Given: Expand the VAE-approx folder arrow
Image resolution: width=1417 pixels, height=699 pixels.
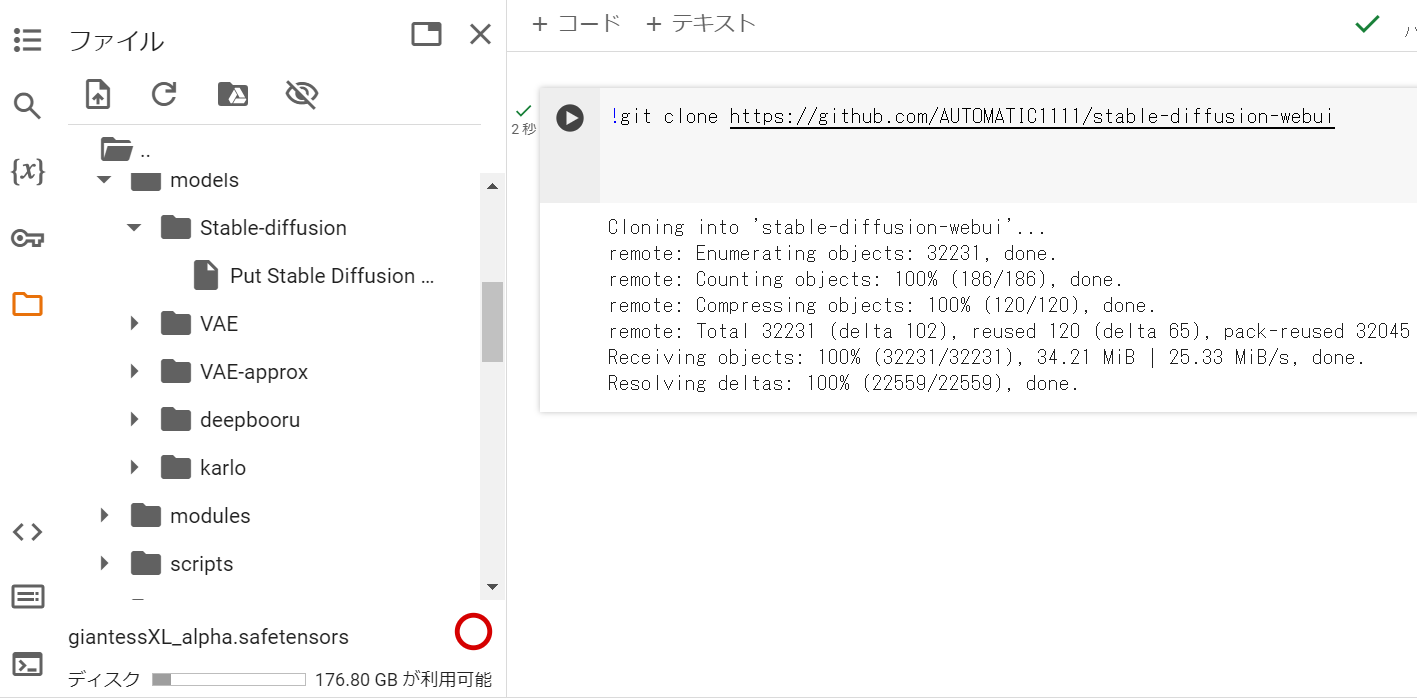Looking at the screenshot, I should coord(134,372).
